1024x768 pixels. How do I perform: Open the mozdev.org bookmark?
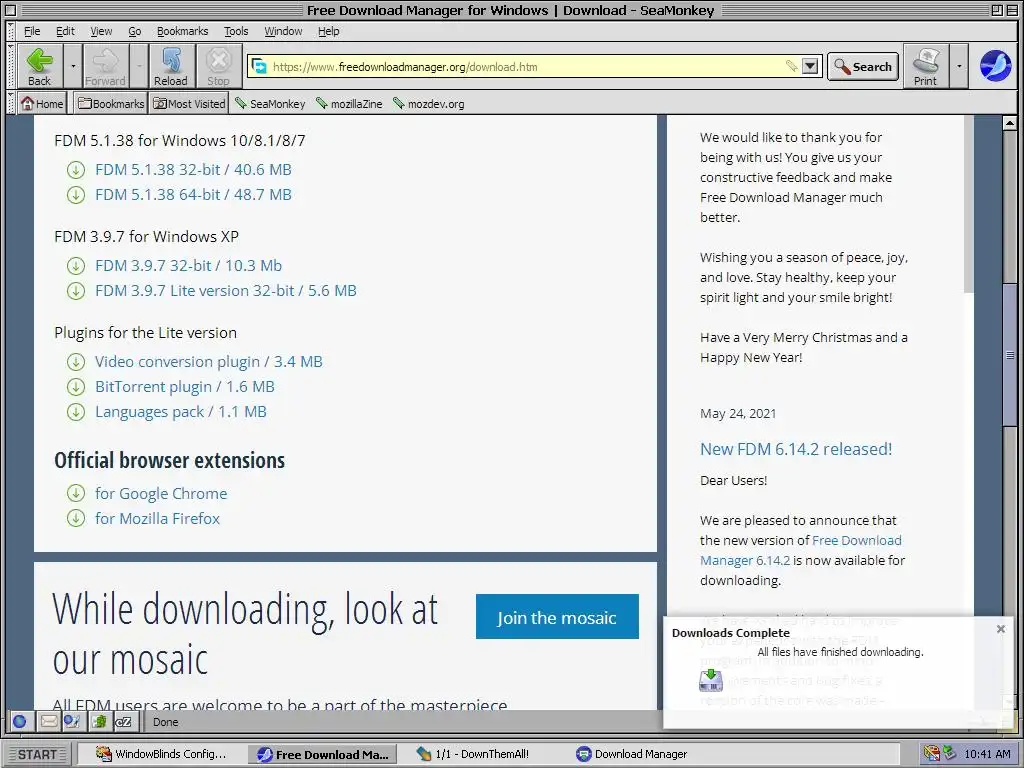click(429, 103)
